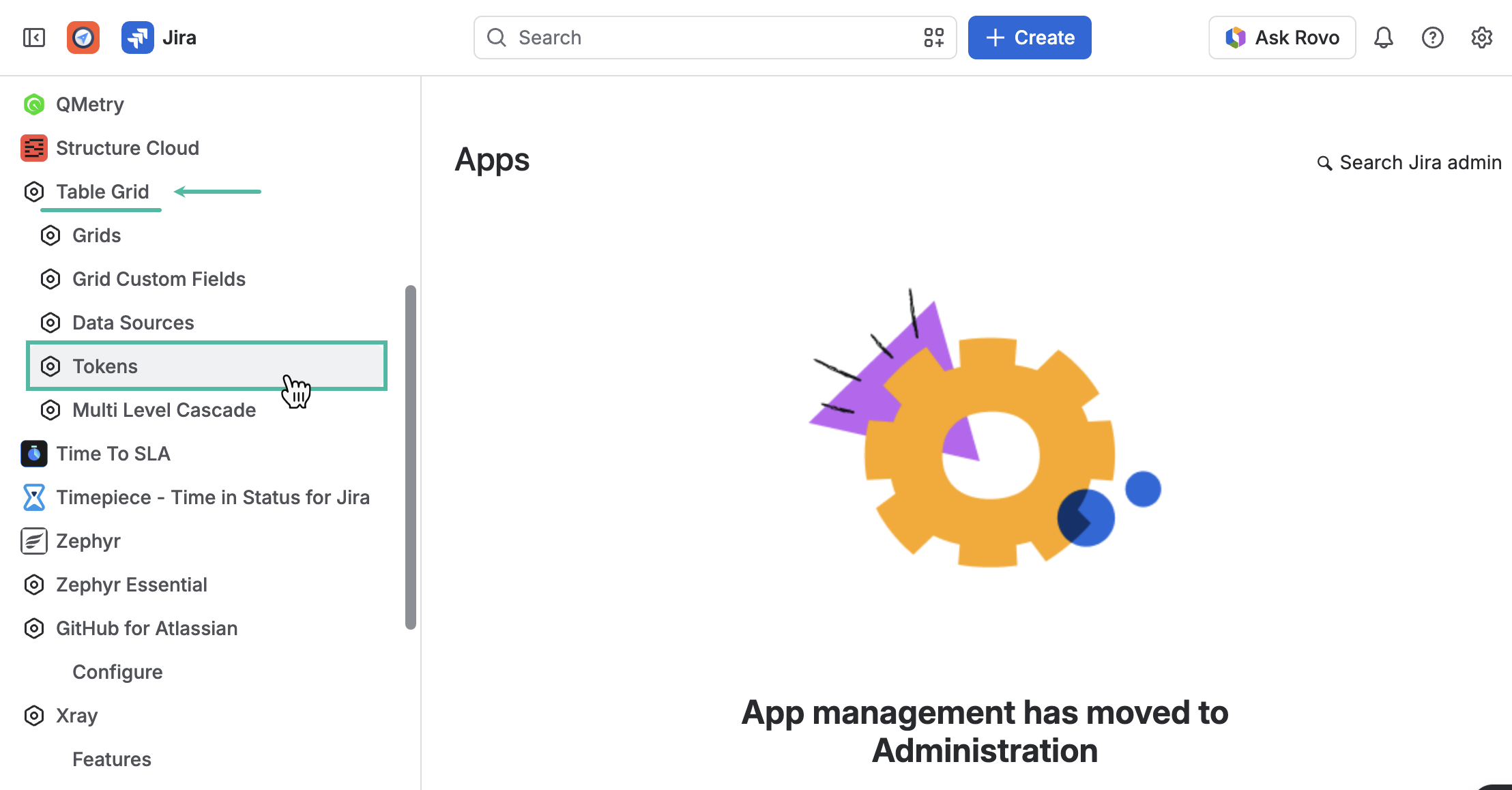Open QMetry in the sidebar
1512x790 pixels.
click(x=90, y=104)
